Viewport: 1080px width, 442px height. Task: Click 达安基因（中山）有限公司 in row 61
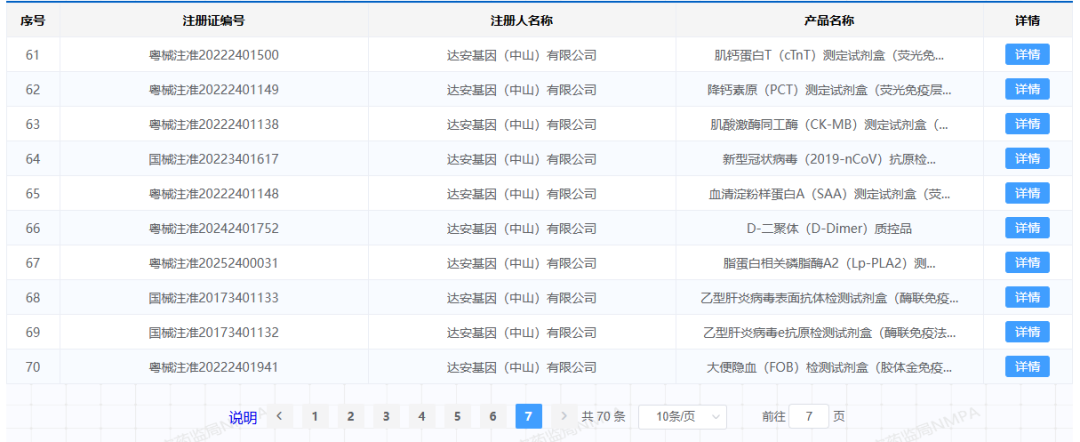pos(521,55)
